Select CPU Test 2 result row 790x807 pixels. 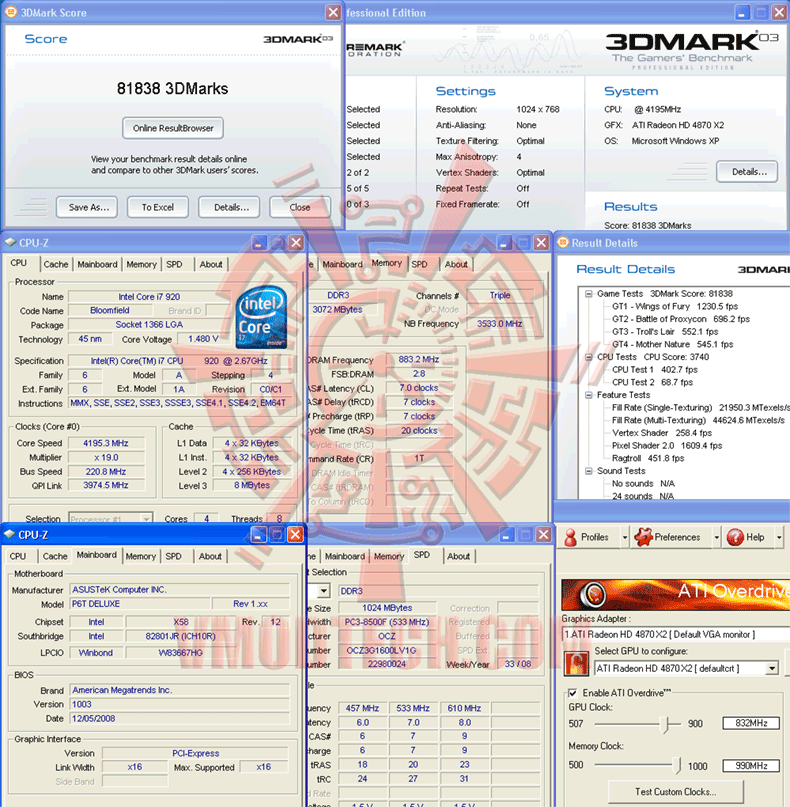652,382
